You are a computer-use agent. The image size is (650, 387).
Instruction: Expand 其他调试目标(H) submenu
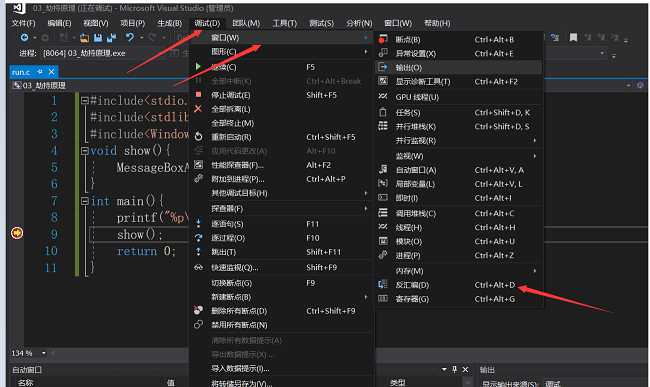(x=281, y=193)
